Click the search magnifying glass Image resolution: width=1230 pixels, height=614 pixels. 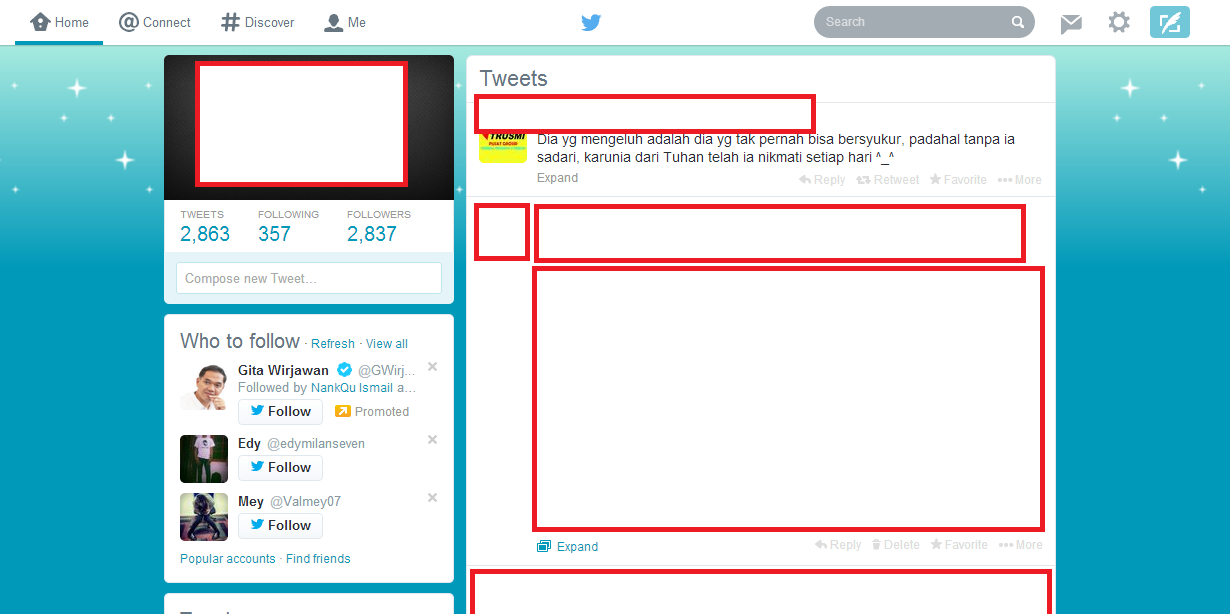(1018, 21)
